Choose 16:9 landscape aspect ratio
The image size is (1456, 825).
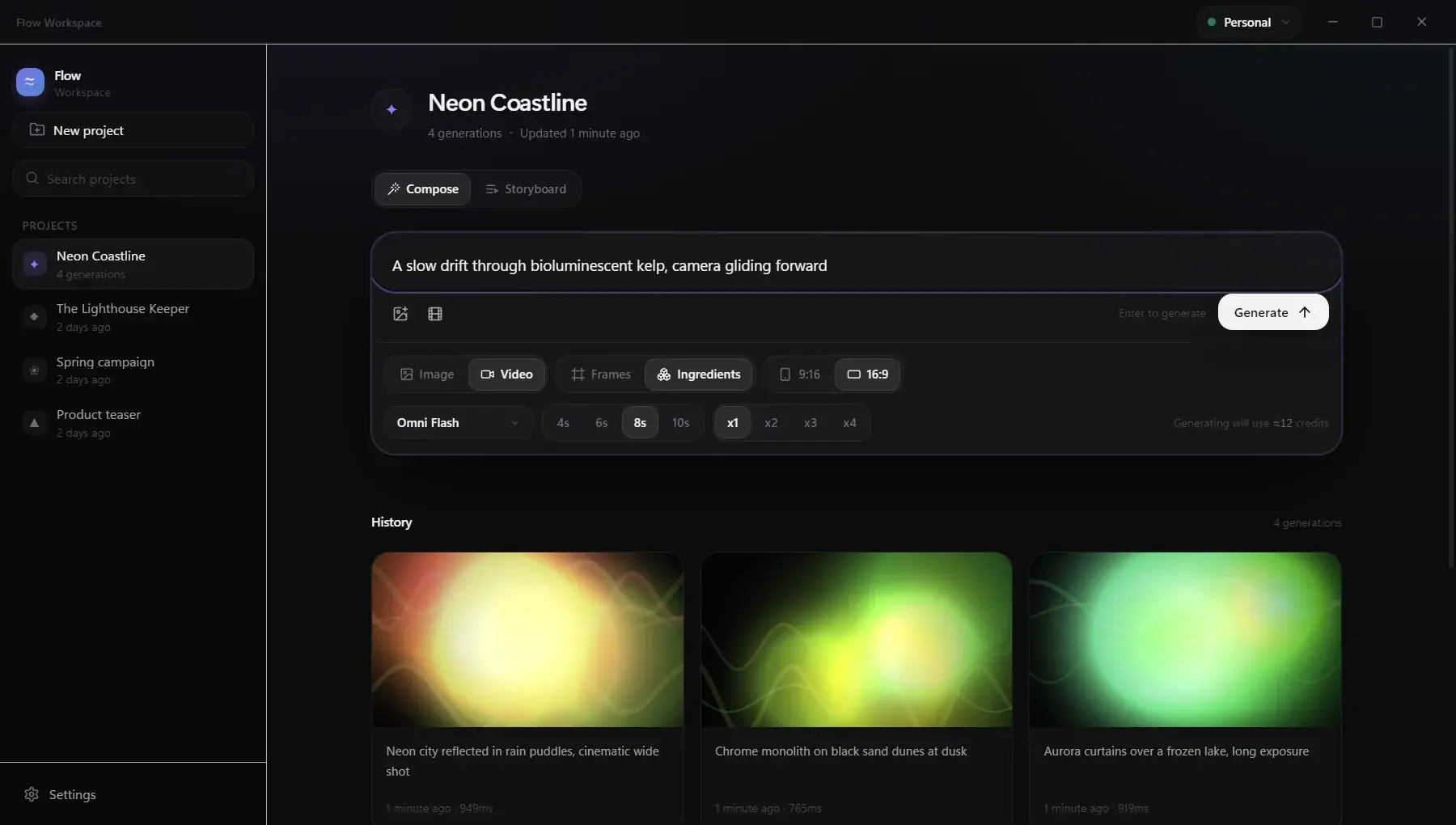point(867,374)
